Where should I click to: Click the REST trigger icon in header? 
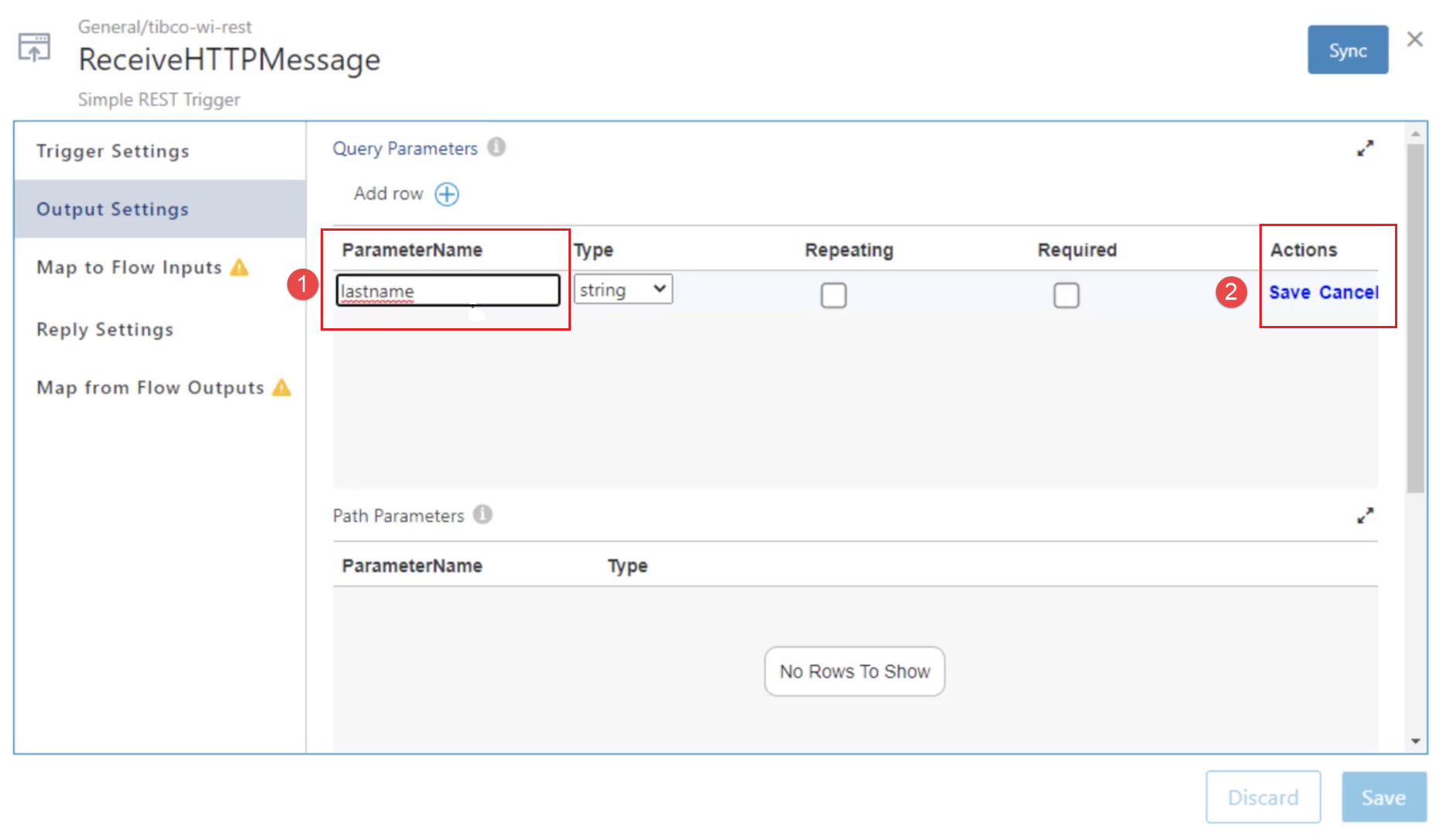[x=34, y=47]
